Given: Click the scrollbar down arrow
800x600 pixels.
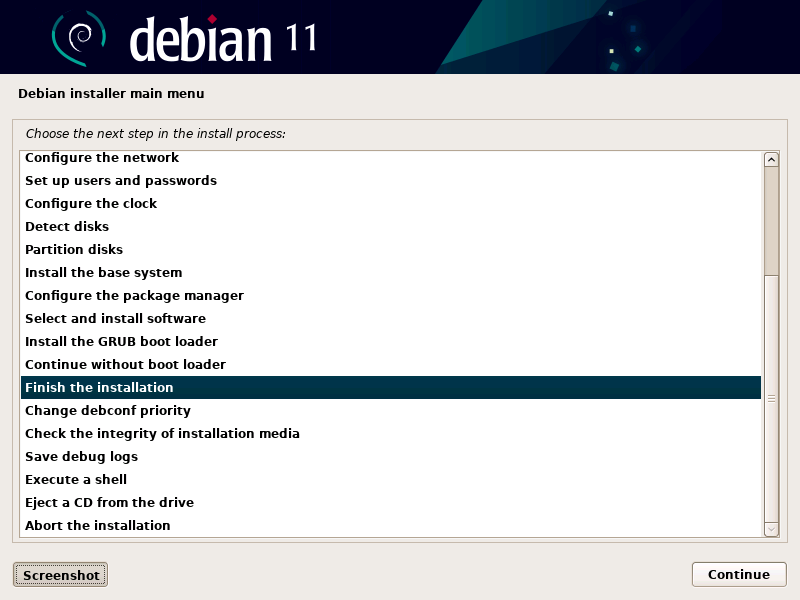Looking at the screenshot, I should 771,530.
